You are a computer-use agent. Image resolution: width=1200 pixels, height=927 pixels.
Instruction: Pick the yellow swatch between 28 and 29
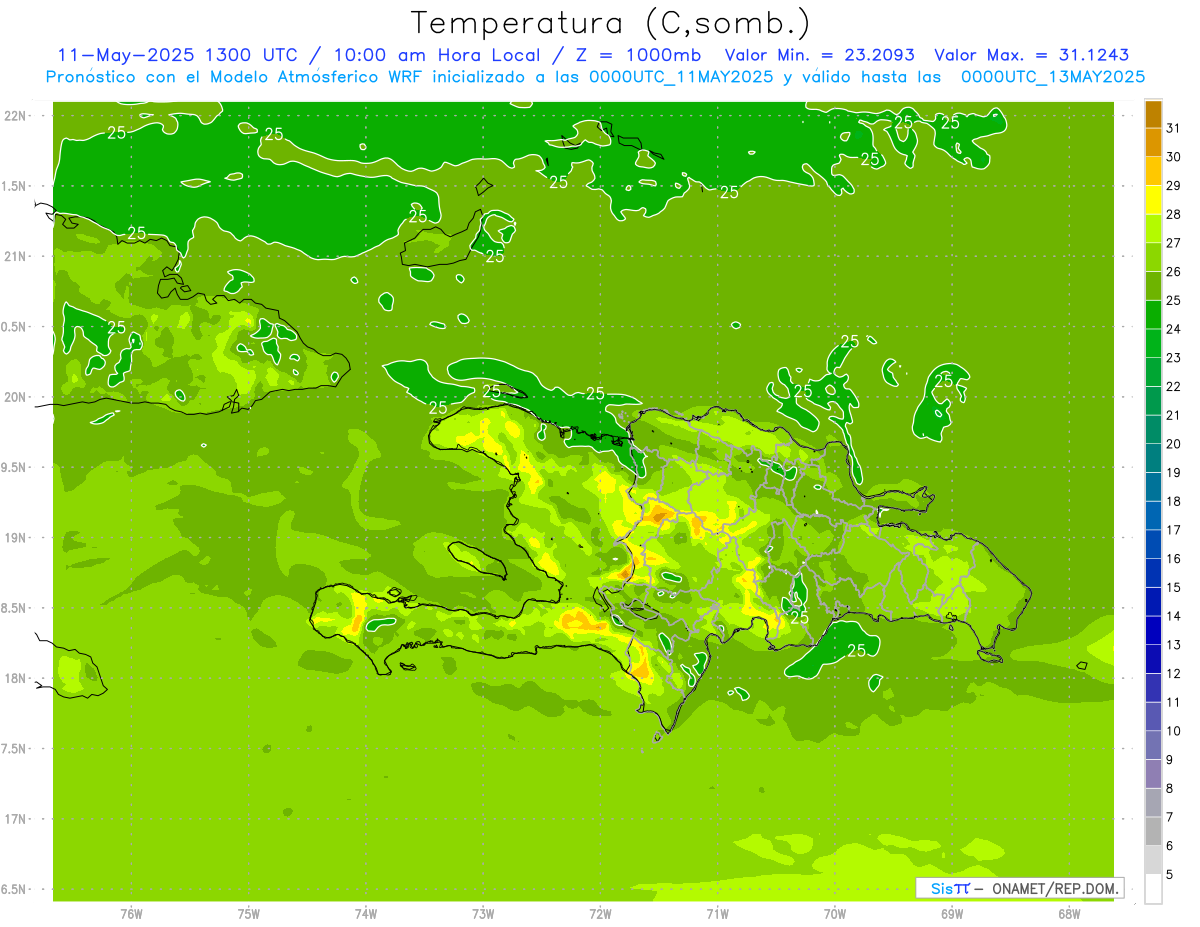coord(1153,200)
